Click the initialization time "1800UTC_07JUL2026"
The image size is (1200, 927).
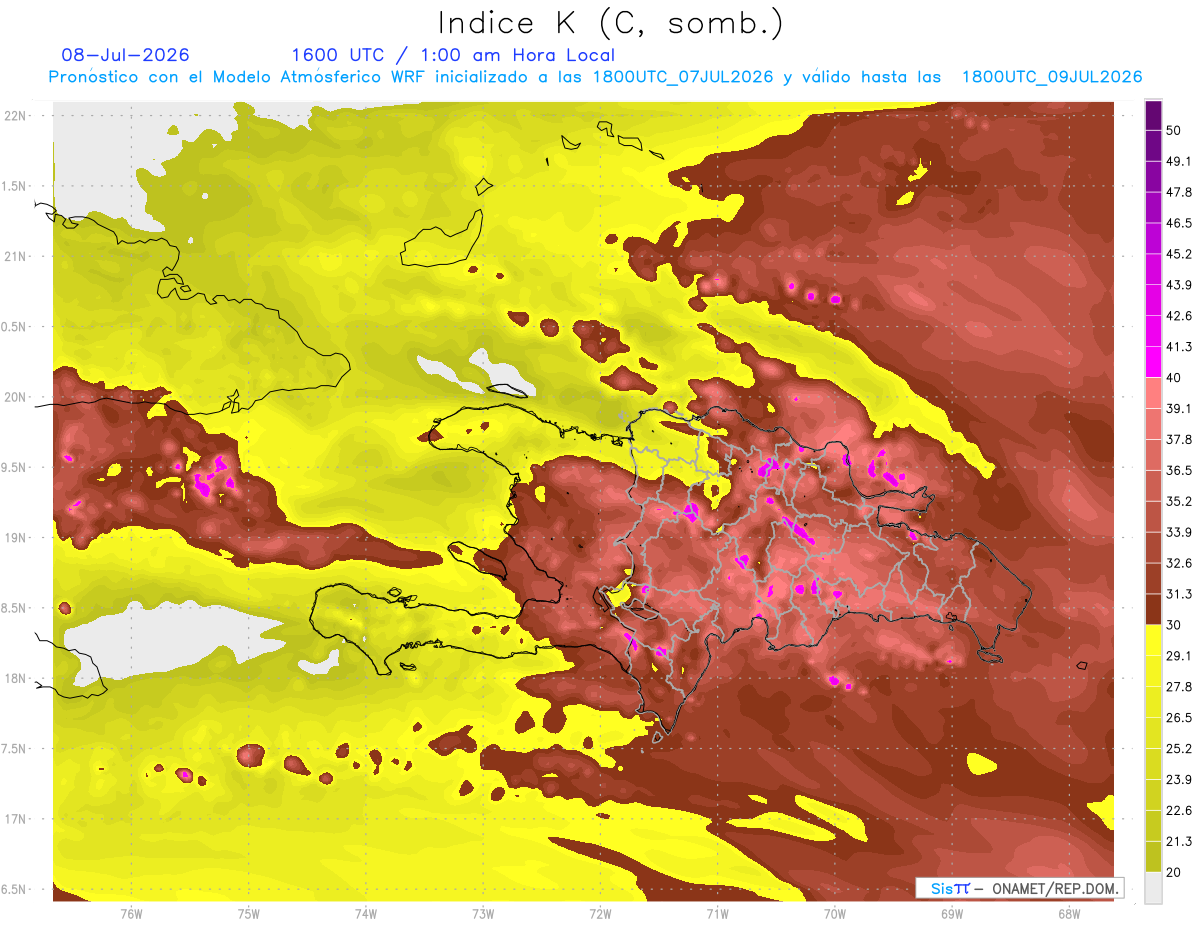[683, 77]
